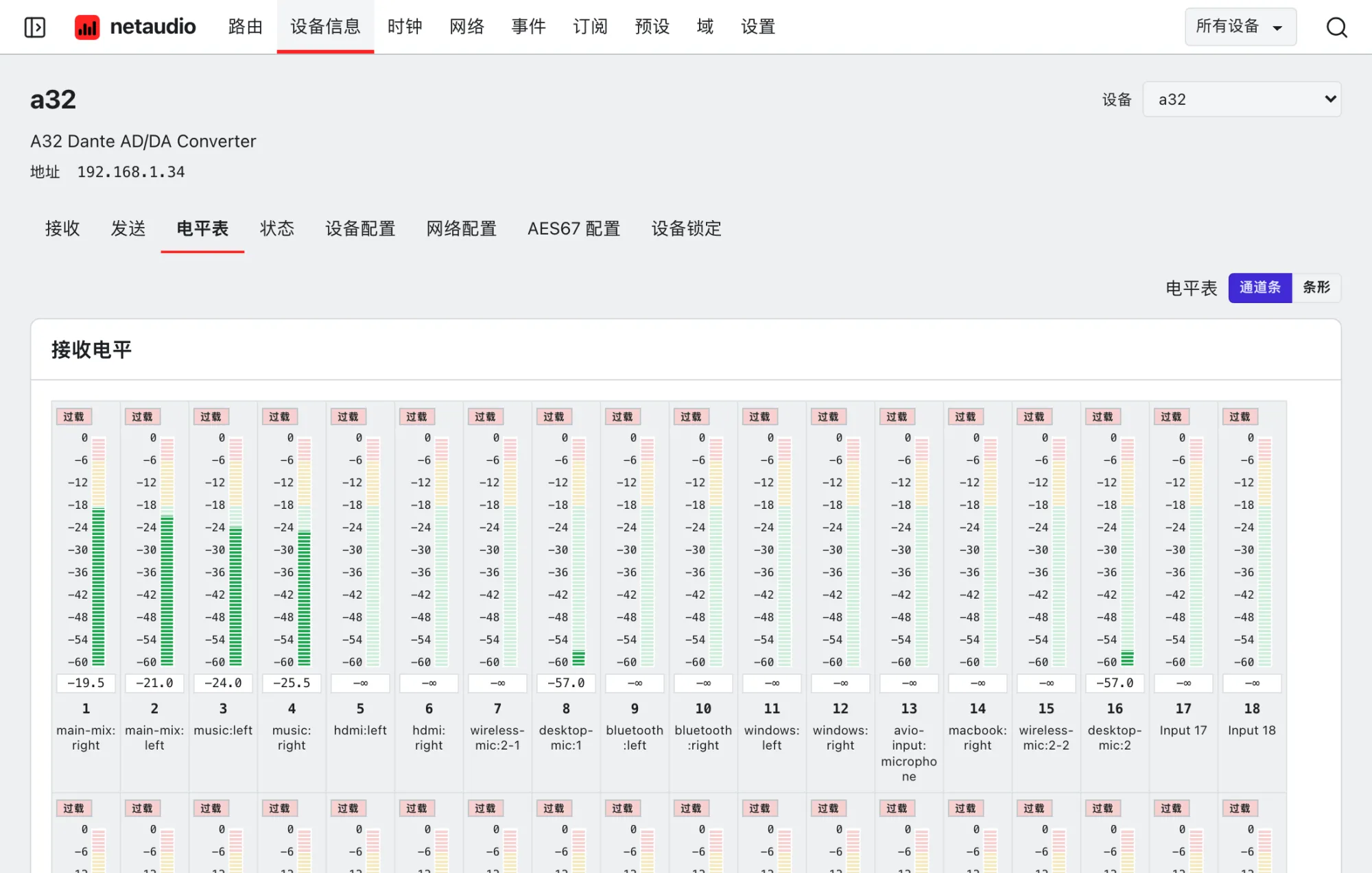Switch to the 接收 tab
1372x873 pixels.
(62, 228)
